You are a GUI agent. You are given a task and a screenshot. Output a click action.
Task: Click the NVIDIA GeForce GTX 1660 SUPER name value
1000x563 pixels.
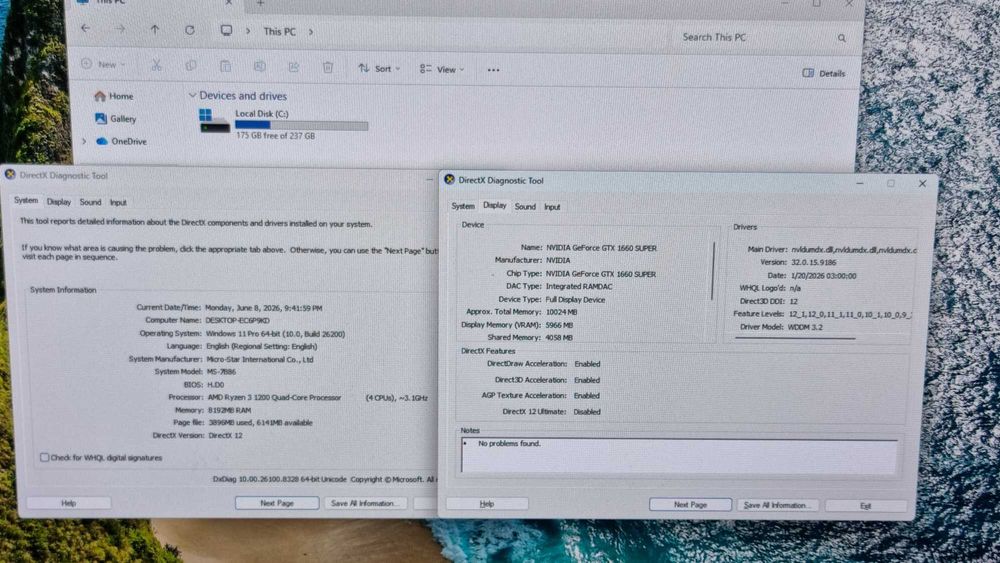point(601,248)
